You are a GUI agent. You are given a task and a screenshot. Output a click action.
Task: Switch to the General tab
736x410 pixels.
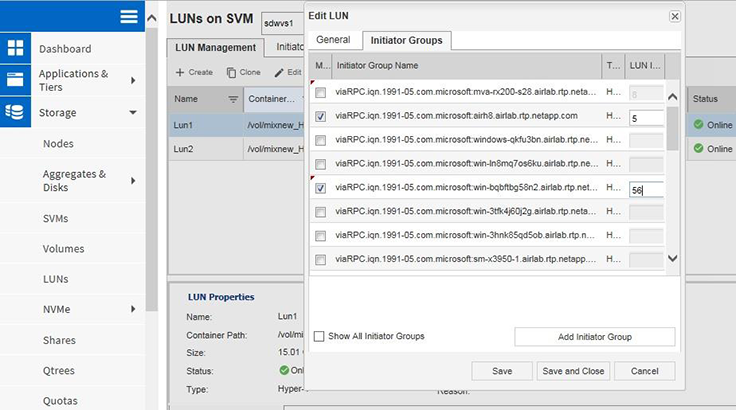[x=333, y=40]
